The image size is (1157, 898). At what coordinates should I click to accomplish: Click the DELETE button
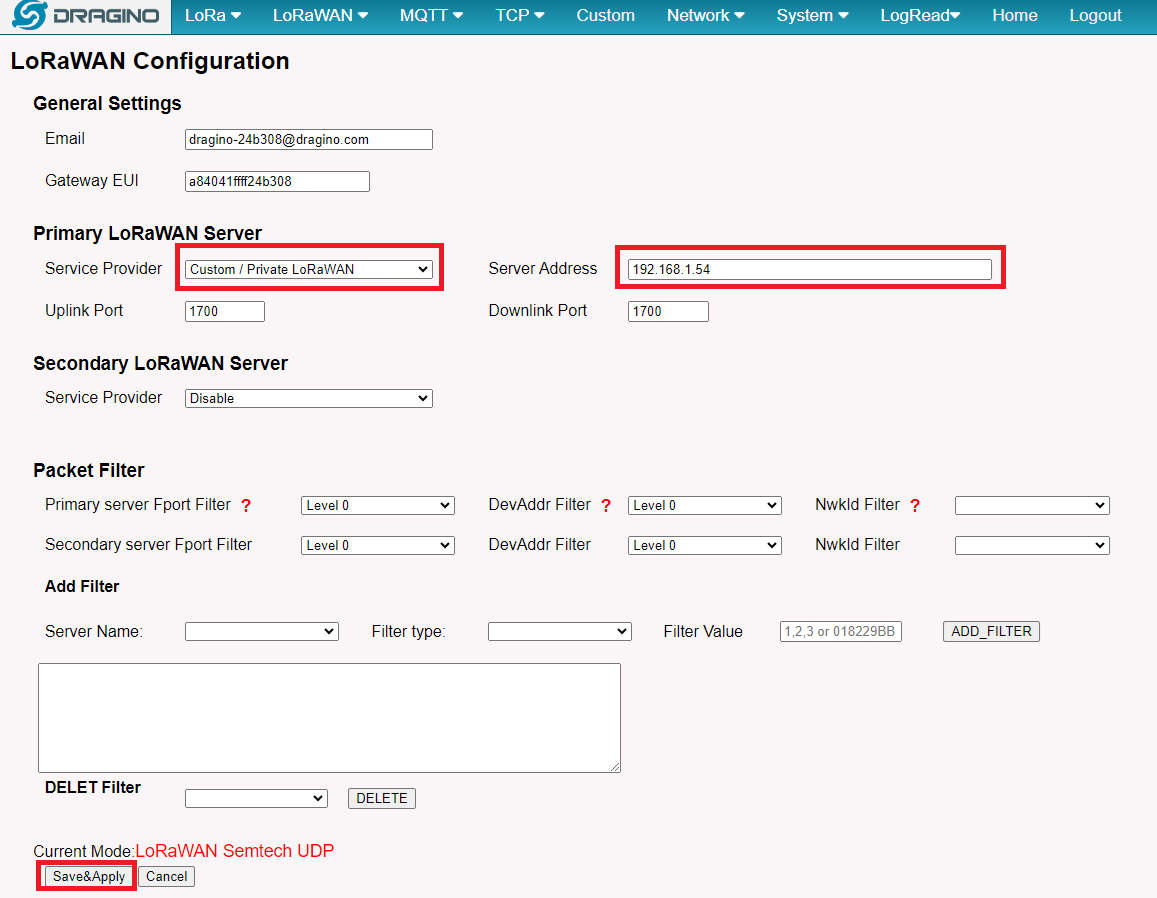[x=381, y=798]
